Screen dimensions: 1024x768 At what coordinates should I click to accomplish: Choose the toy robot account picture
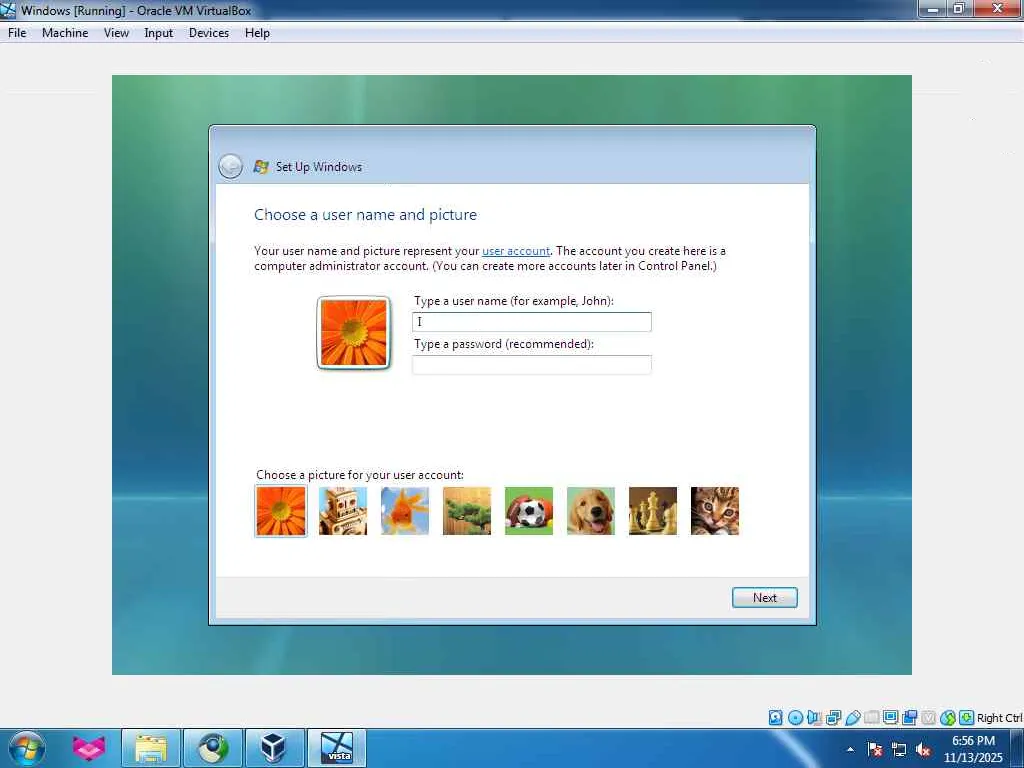[343, 511]
